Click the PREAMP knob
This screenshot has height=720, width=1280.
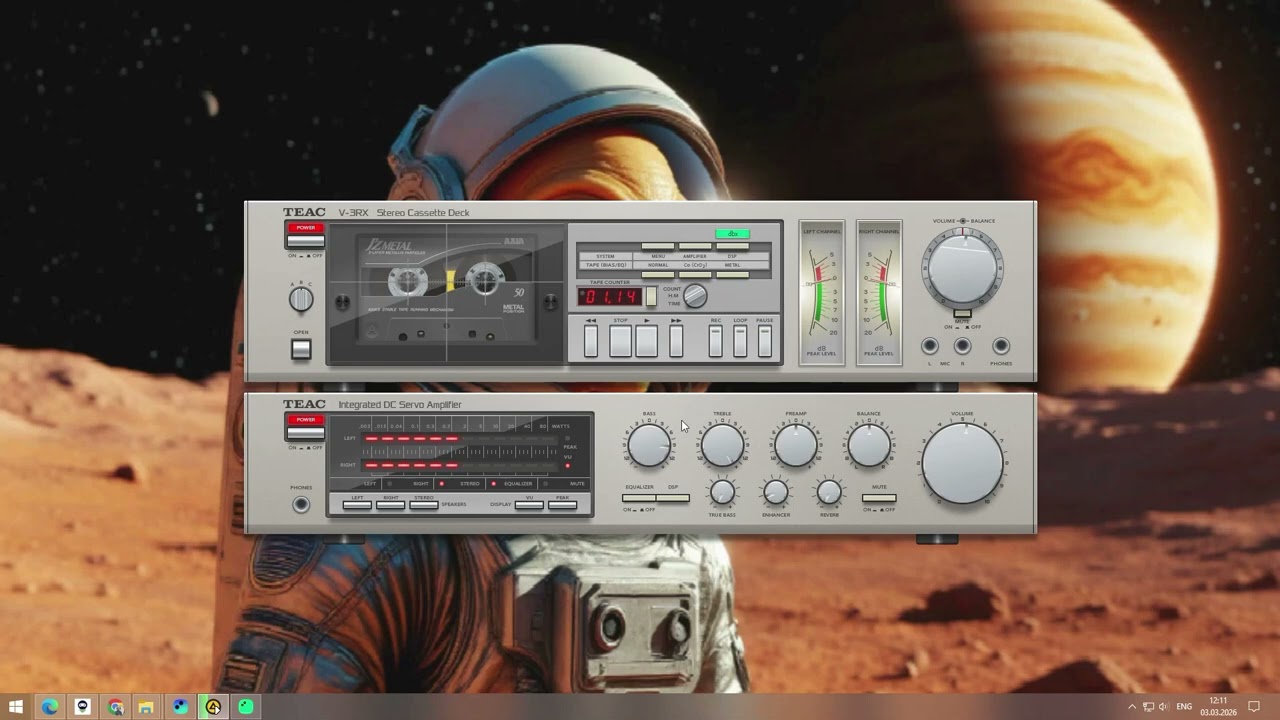point(796,444)
